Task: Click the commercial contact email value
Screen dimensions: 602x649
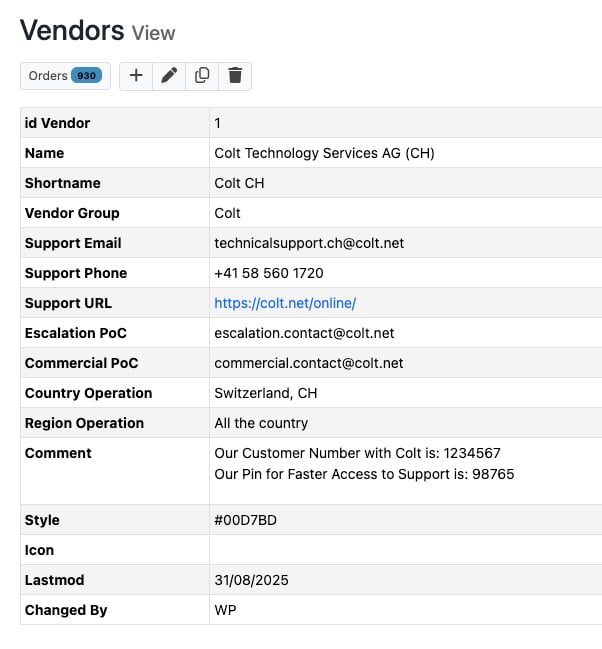Action: click(309, 363)
